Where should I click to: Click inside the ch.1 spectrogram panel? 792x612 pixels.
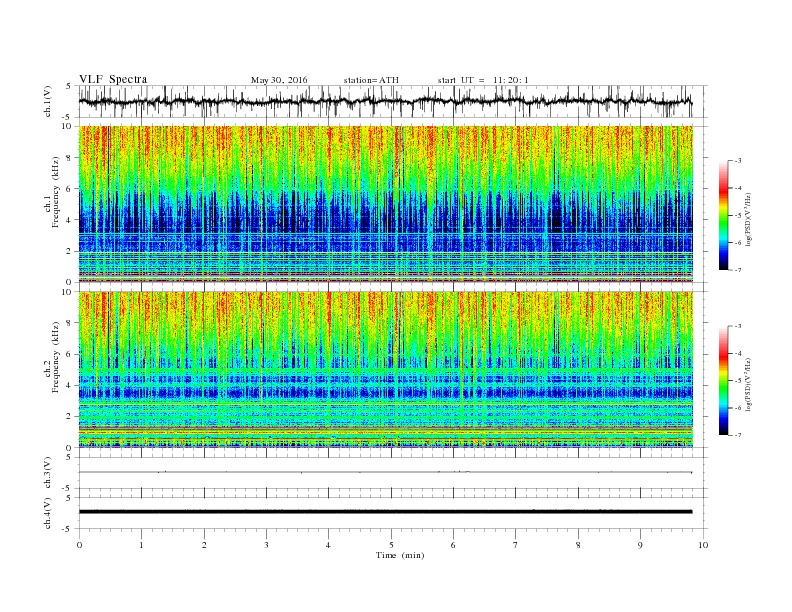coord(386,204)
